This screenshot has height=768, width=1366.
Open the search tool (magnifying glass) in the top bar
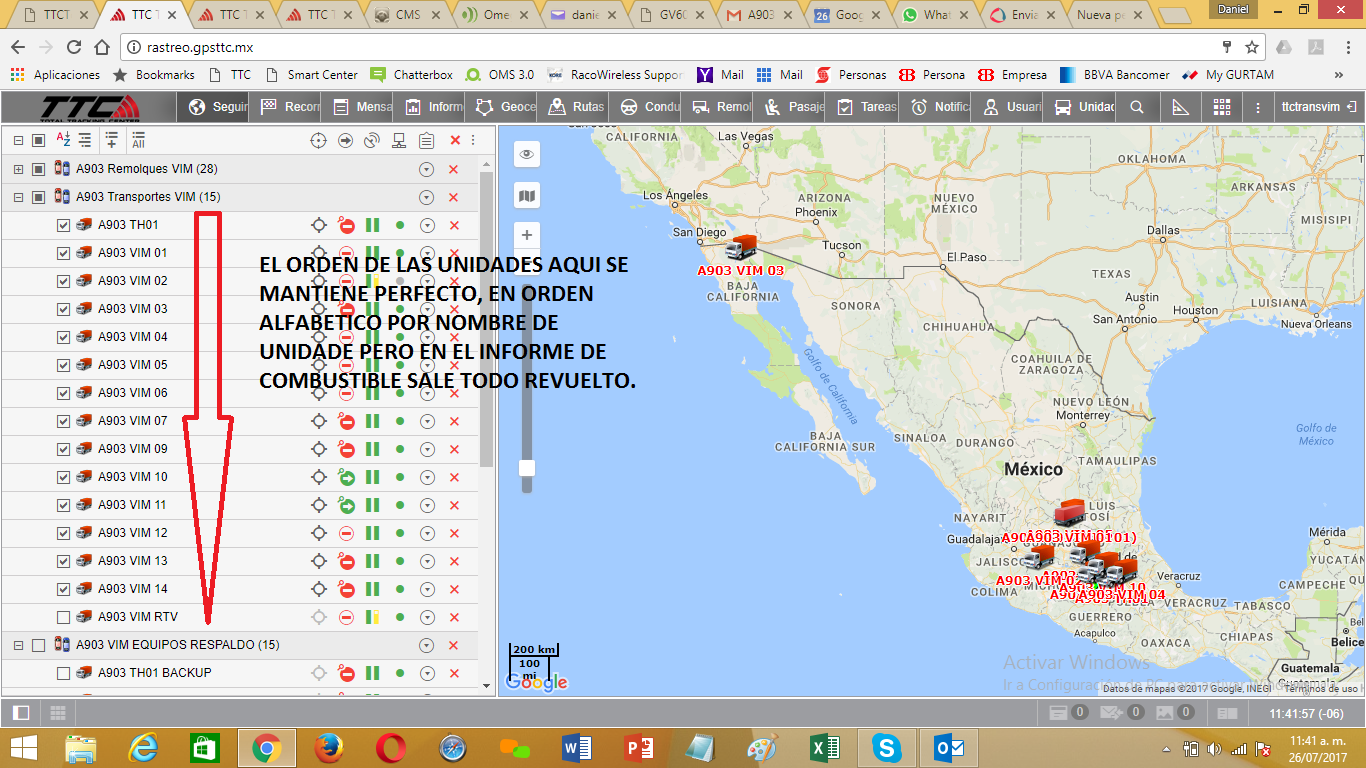tap(1137, 107)
